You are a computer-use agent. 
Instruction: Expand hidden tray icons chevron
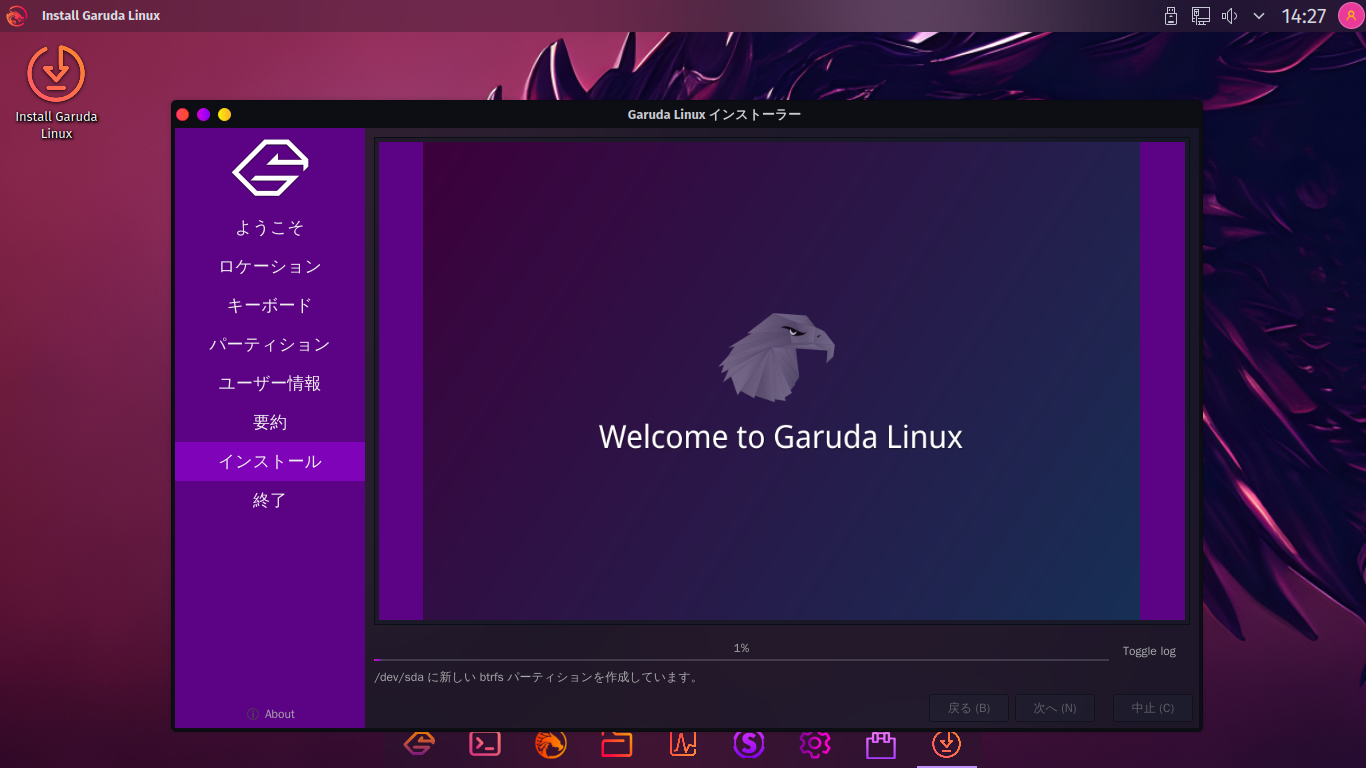pos(1259,16)
